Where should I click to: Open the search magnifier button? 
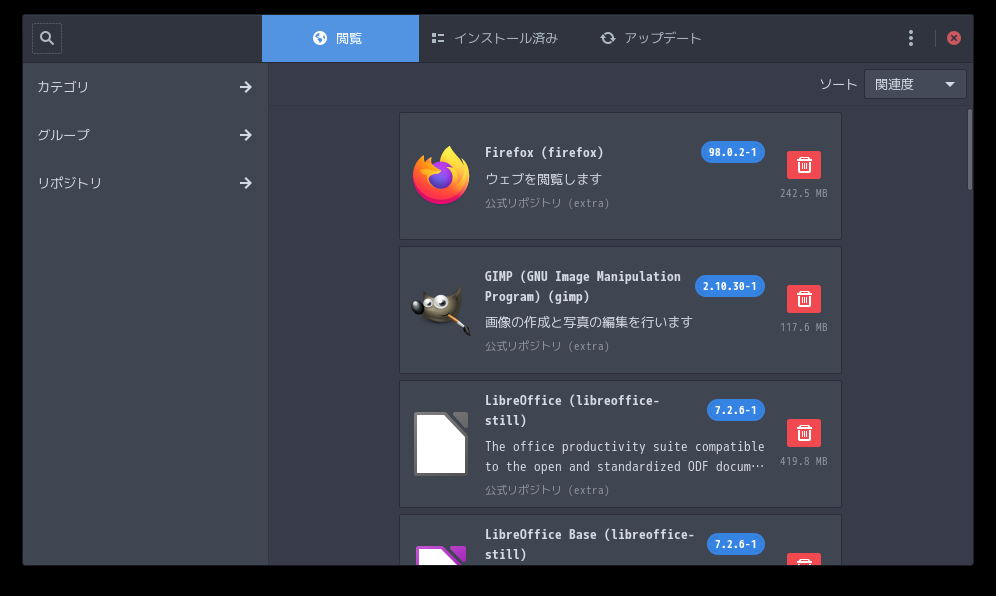(47, 38)
